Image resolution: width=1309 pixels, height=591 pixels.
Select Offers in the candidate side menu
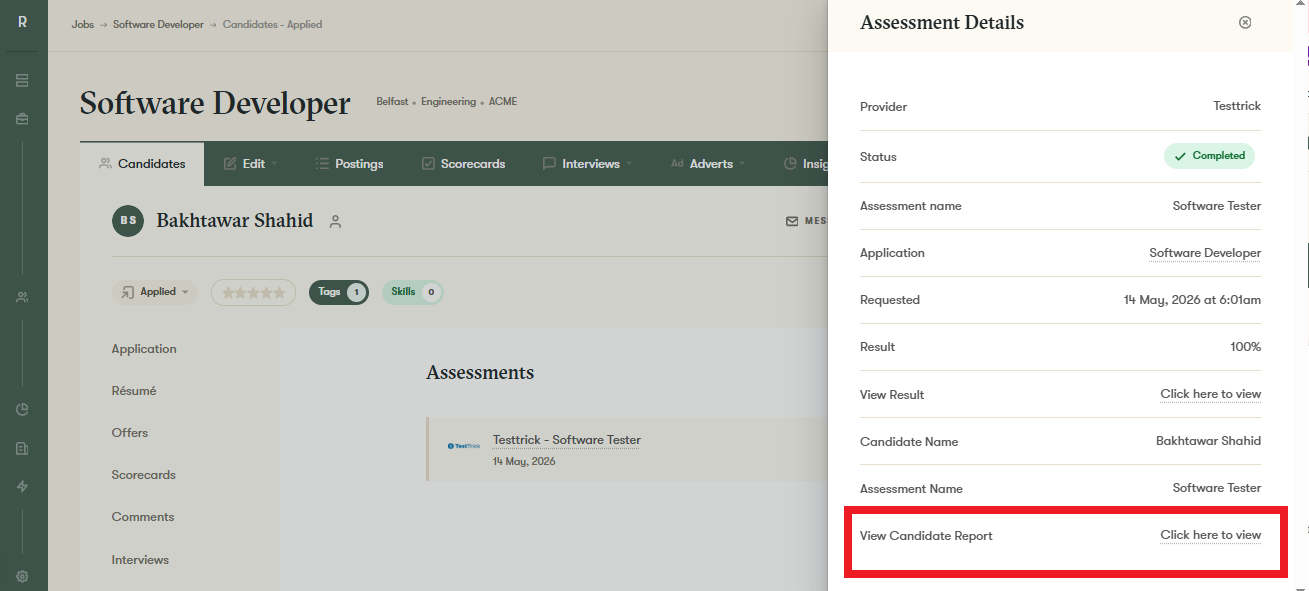click(130, 433)
